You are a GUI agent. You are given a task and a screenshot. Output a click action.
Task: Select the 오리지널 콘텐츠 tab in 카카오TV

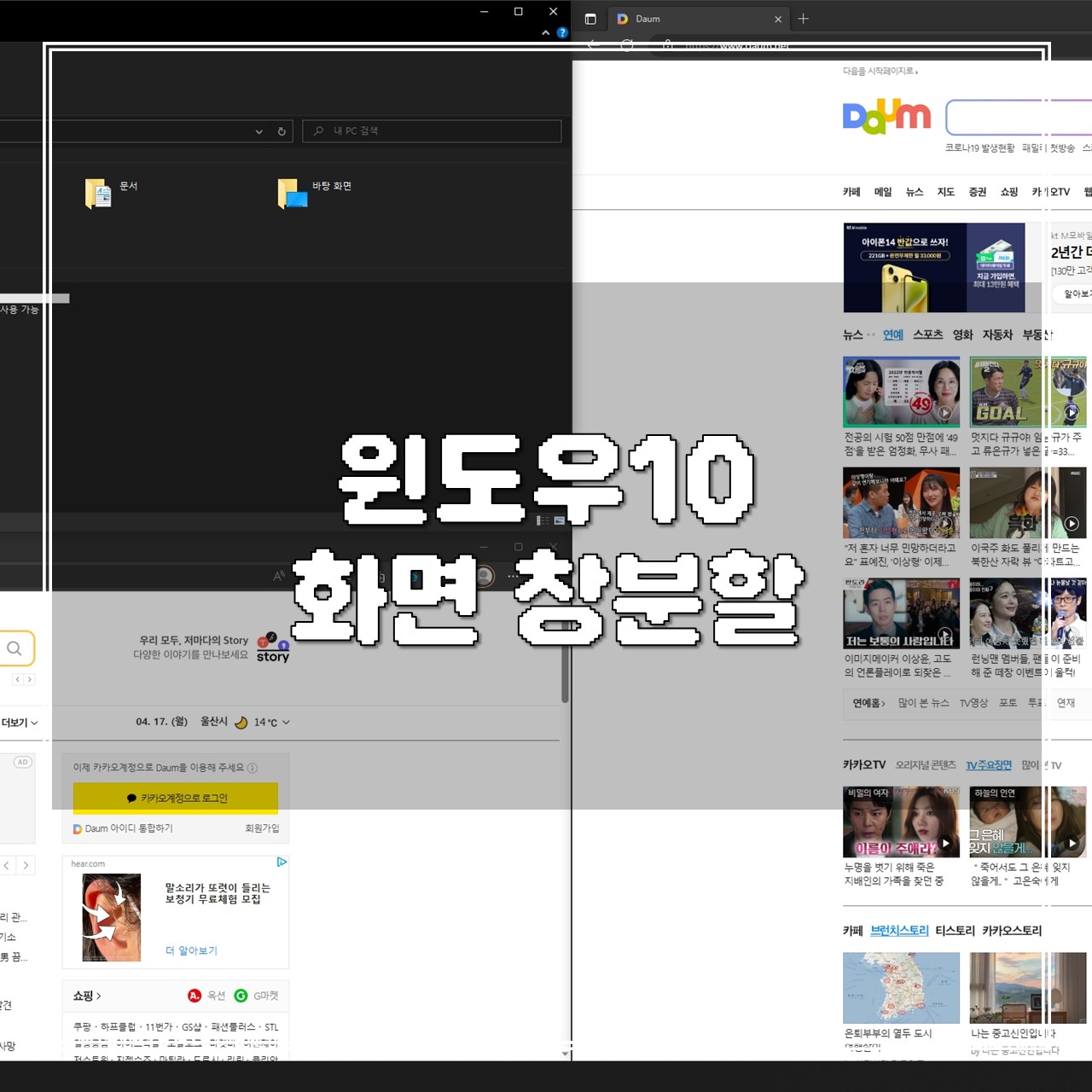click(x=926, y=765)
